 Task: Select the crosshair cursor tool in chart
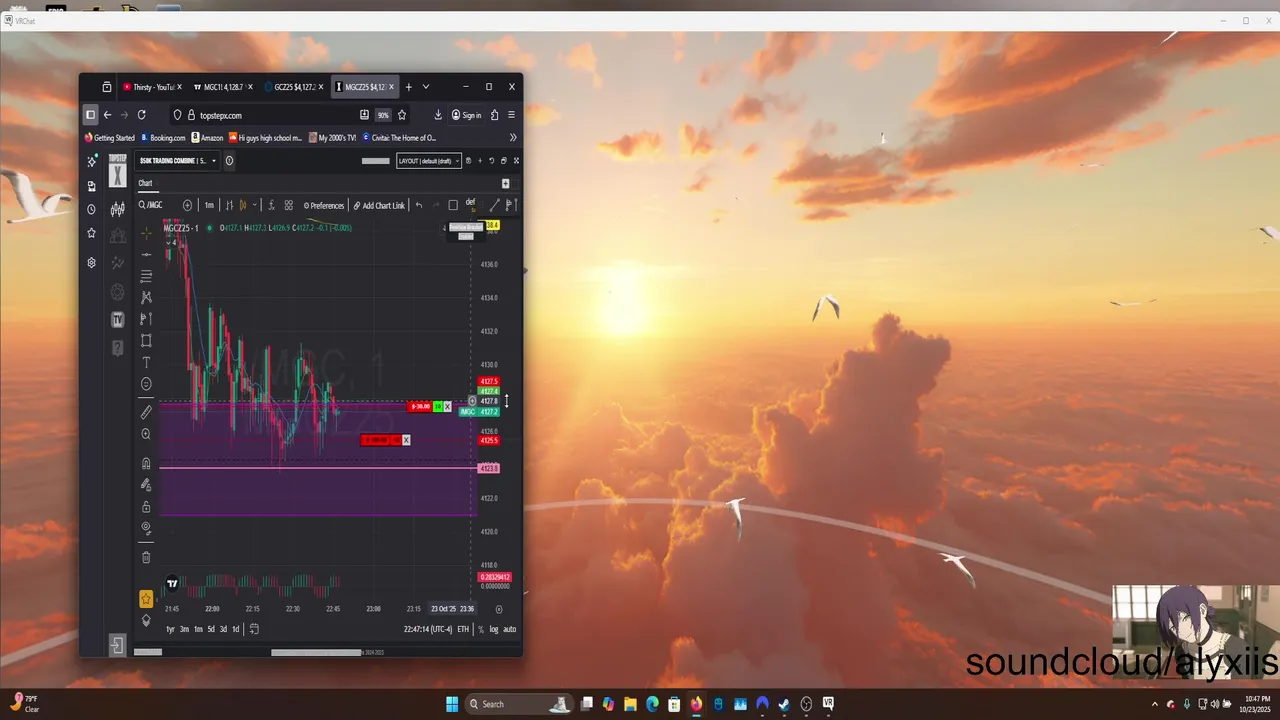point(146,232)
